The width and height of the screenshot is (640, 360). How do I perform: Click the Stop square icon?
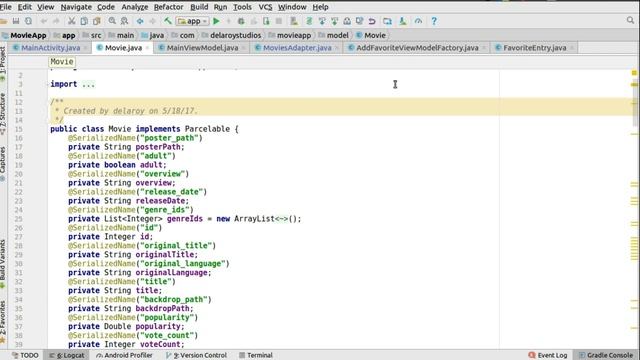(x=279, y=21)
